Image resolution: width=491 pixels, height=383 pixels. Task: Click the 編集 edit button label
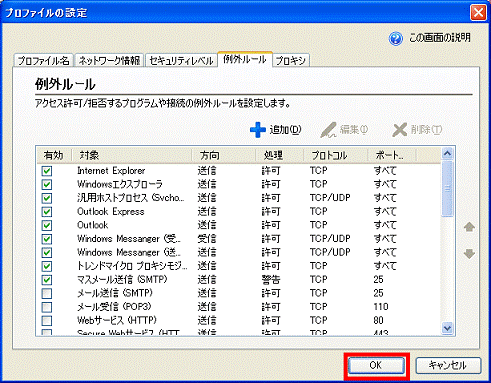(x=354, y=130)
